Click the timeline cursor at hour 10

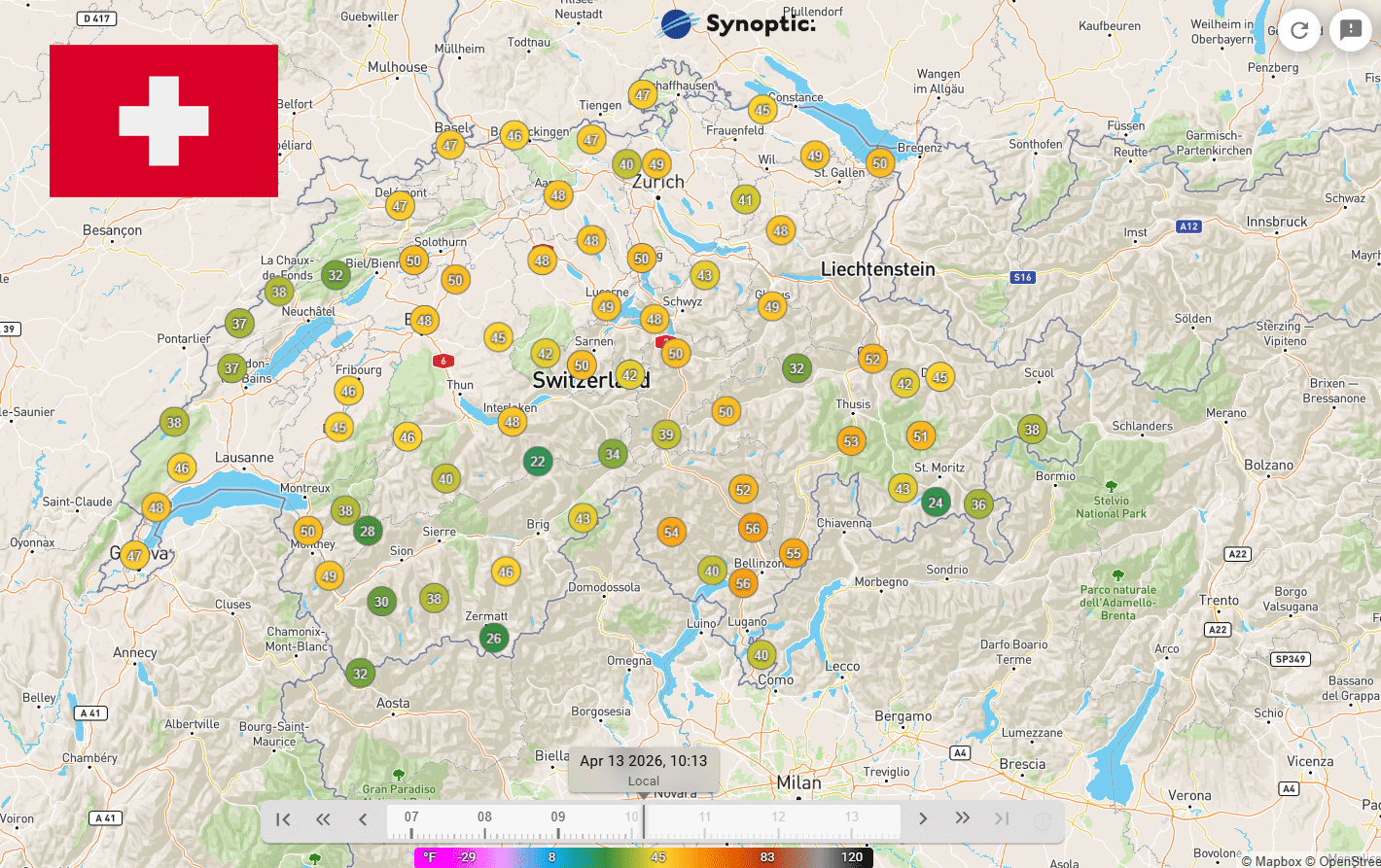[x=643, y=821]
